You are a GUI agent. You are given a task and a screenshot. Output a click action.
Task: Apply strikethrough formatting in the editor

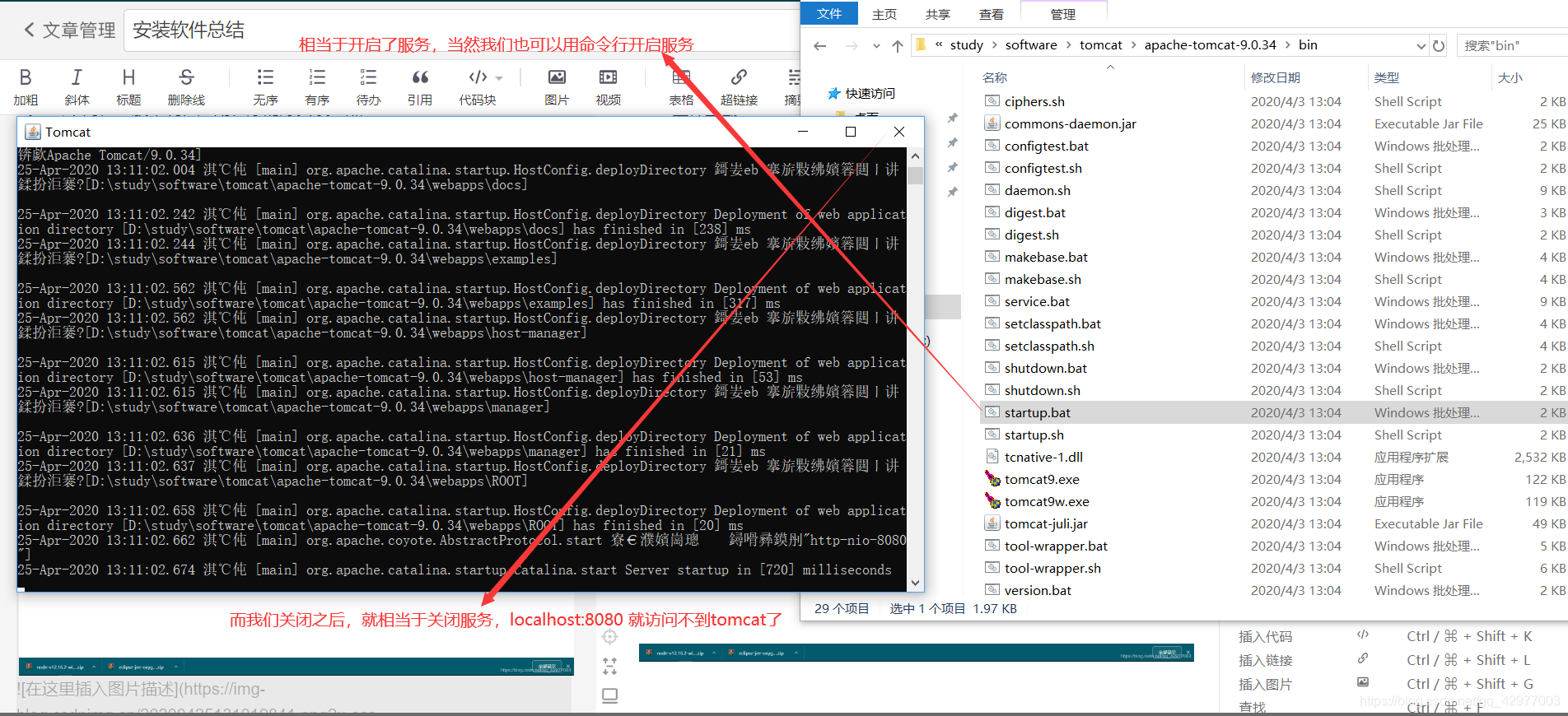[x=186, y=86]
